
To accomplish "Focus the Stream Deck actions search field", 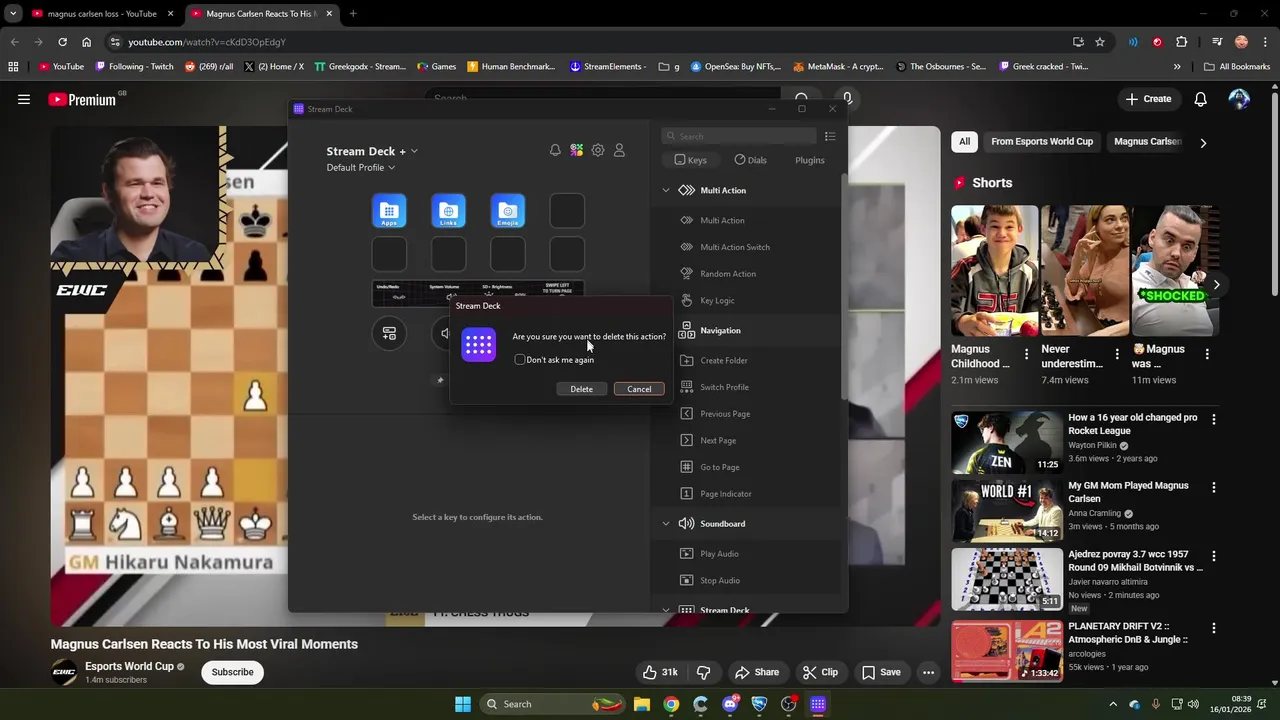I will pyautogui.click(x=740, y=136).
